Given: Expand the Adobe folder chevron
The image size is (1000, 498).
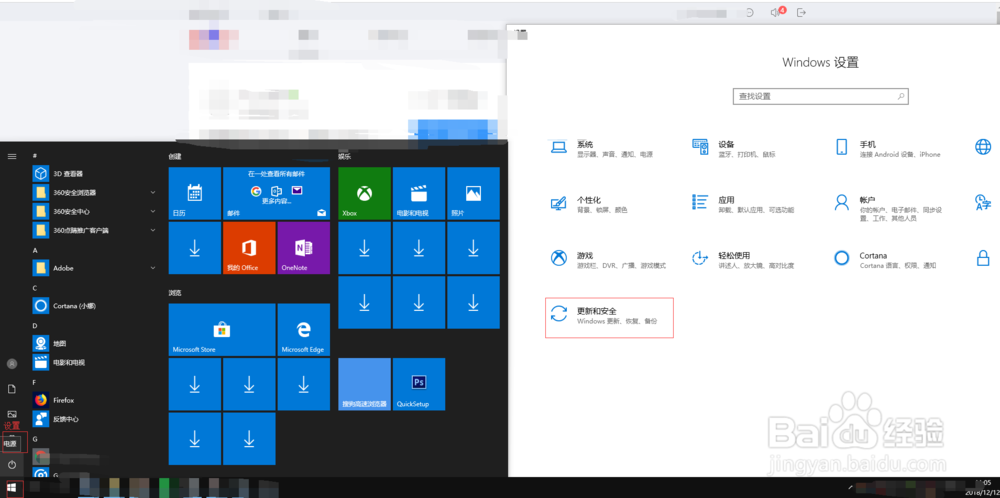Looking at the screenshot, I should point(152,268).
